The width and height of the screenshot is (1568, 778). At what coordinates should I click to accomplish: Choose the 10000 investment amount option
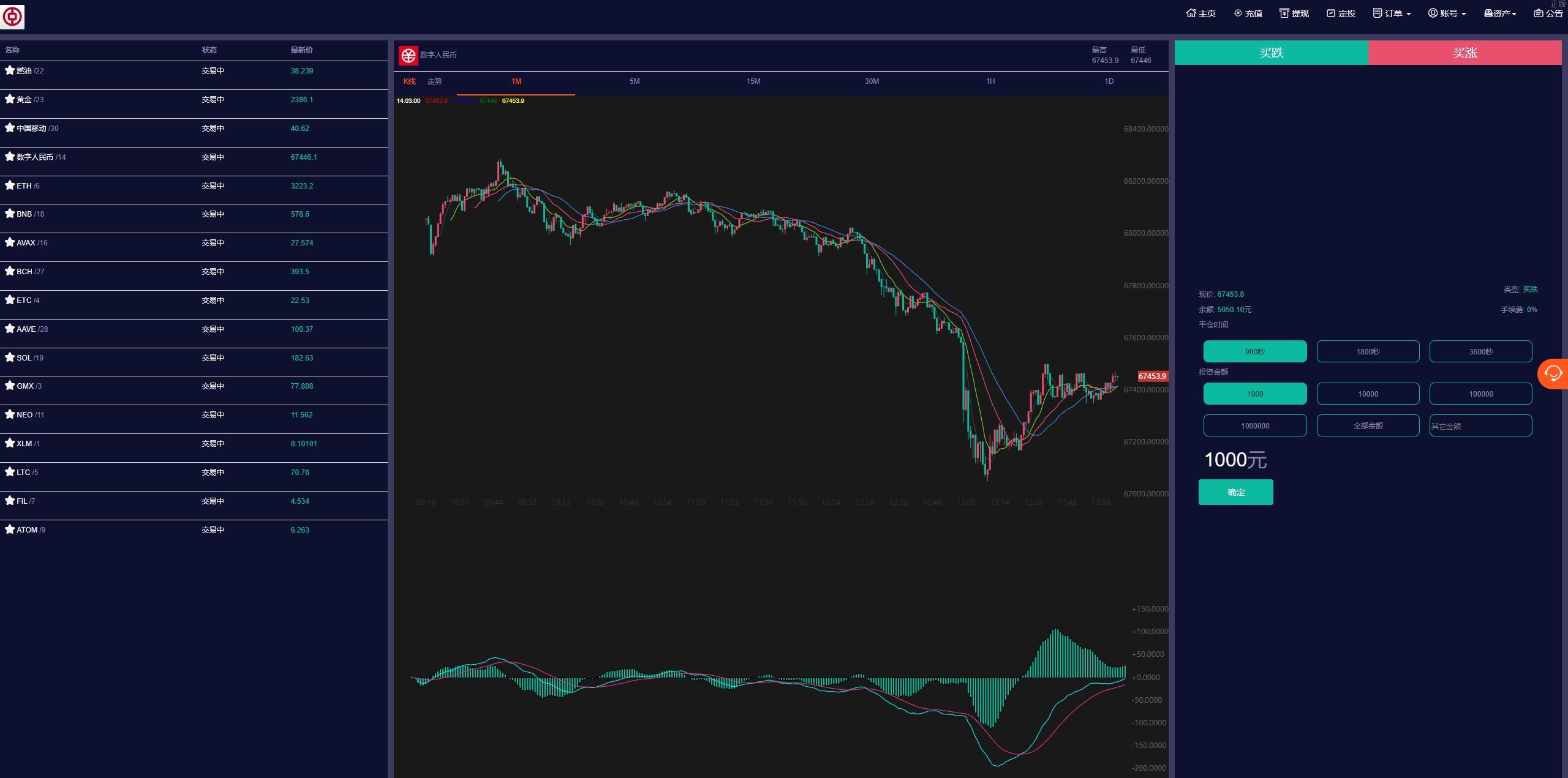[1368, 394]
